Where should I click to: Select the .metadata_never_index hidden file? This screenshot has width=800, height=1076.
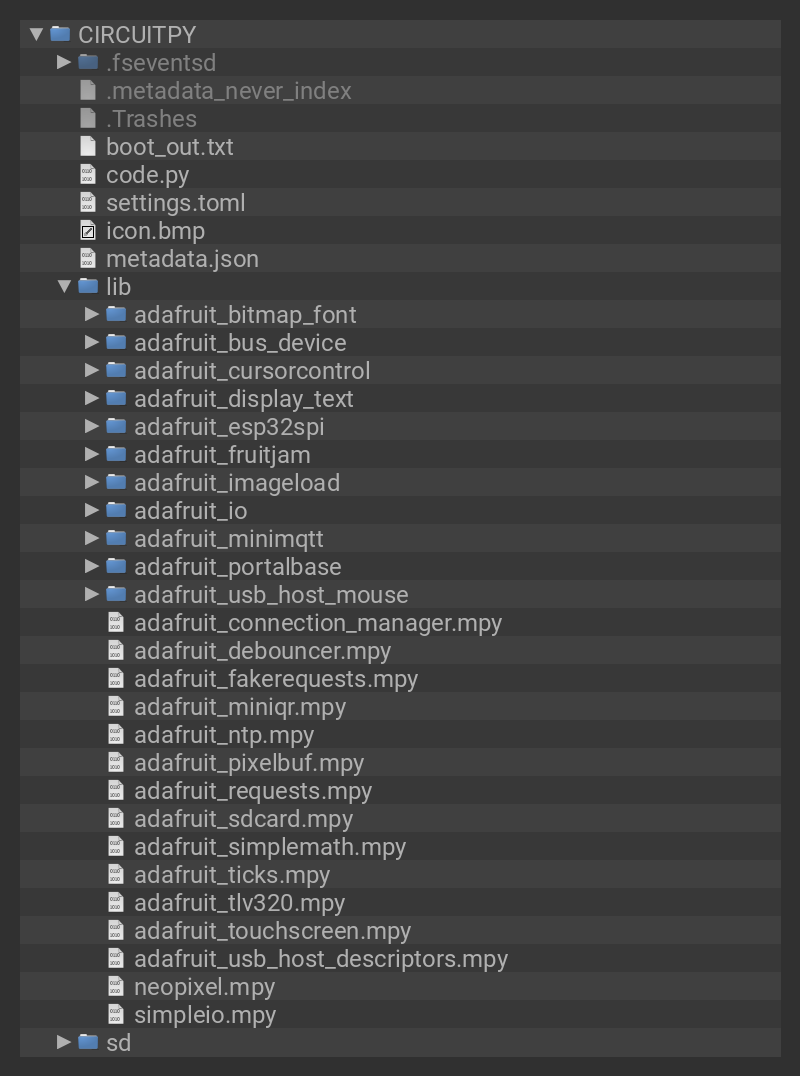point(229,91)
